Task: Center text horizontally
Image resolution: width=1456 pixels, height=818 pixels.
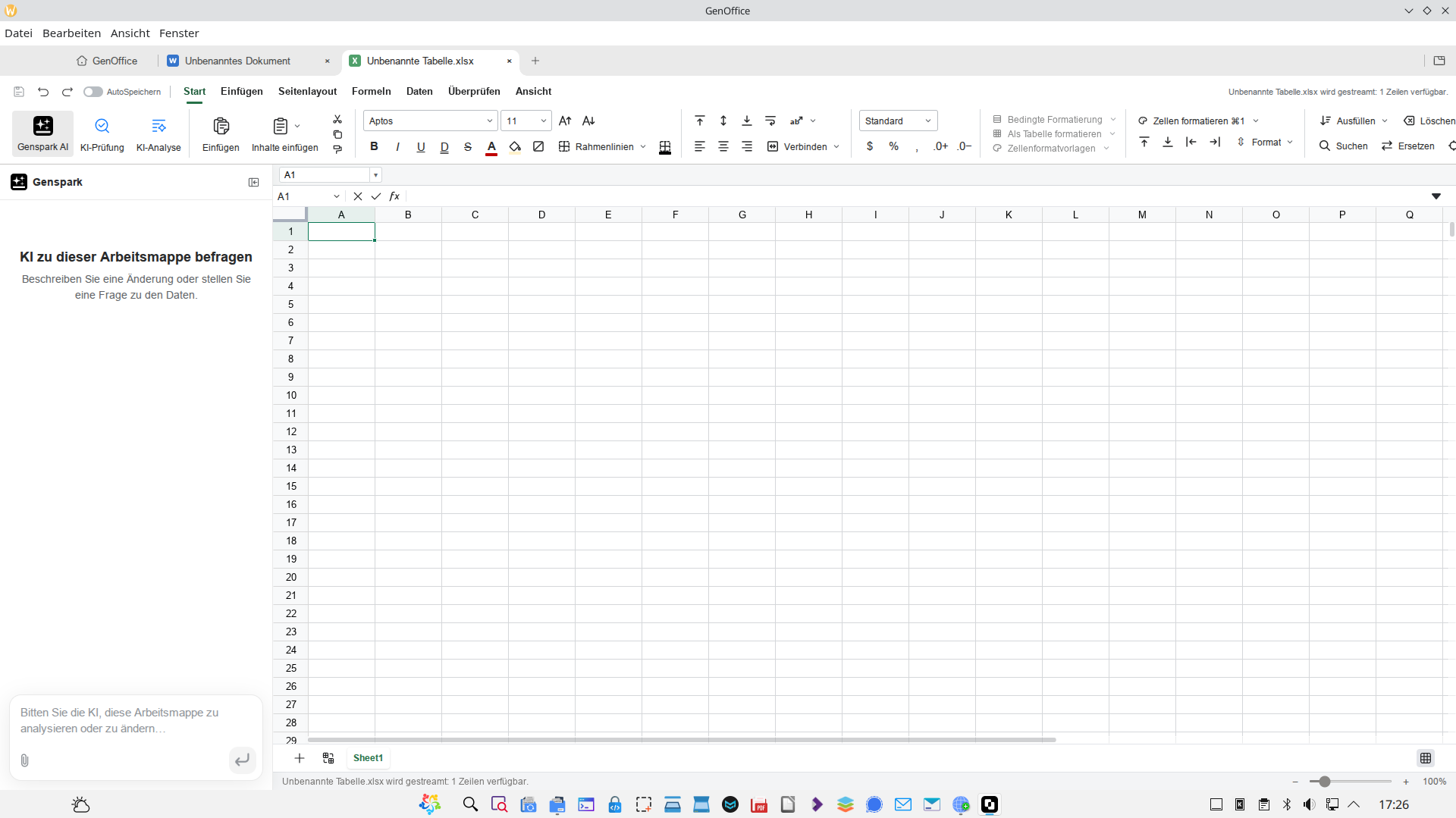Action: click(x=723, y=146)
